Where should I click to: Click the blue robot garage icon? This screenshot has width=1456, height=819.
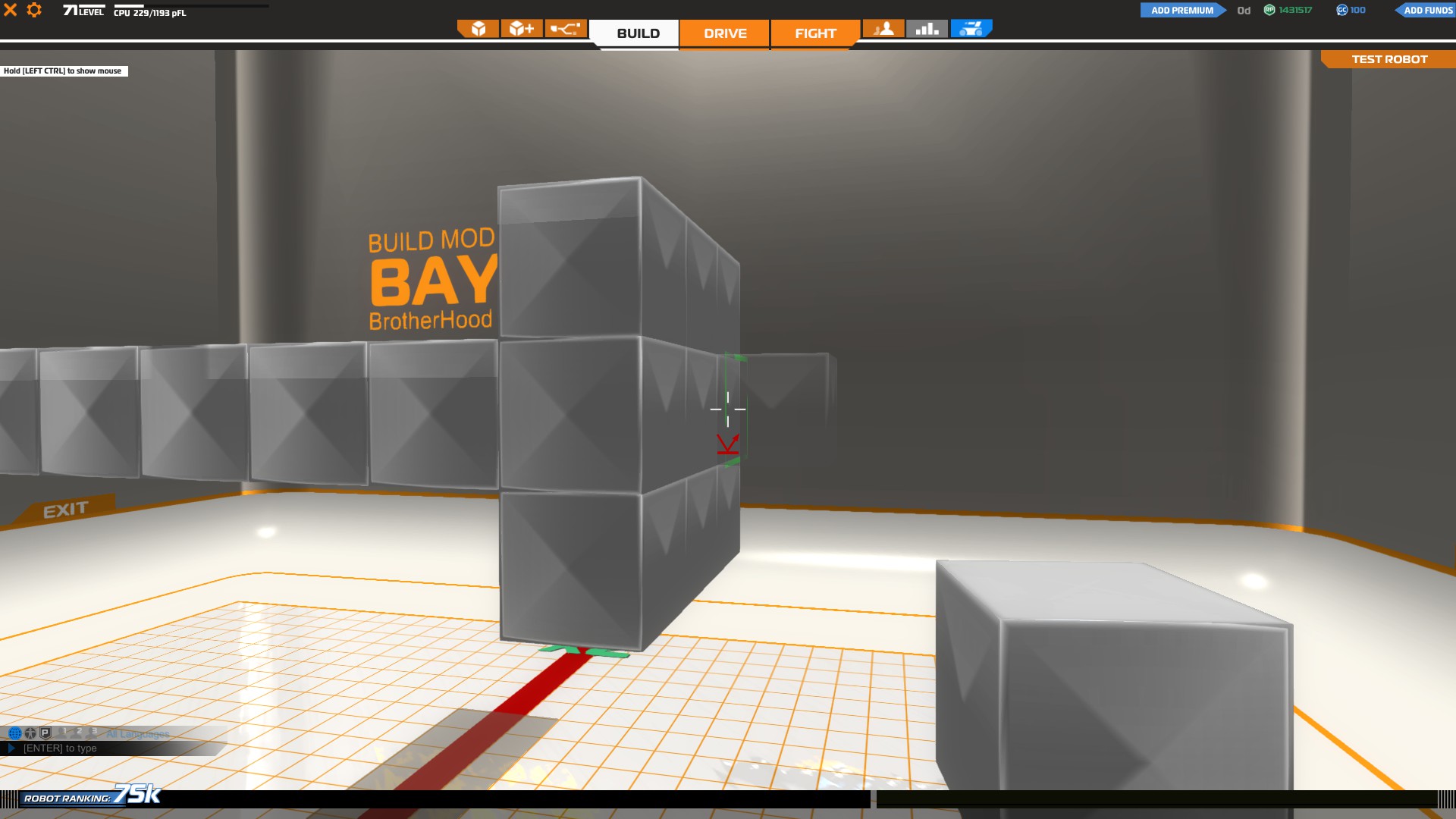[x=971, y=29]
